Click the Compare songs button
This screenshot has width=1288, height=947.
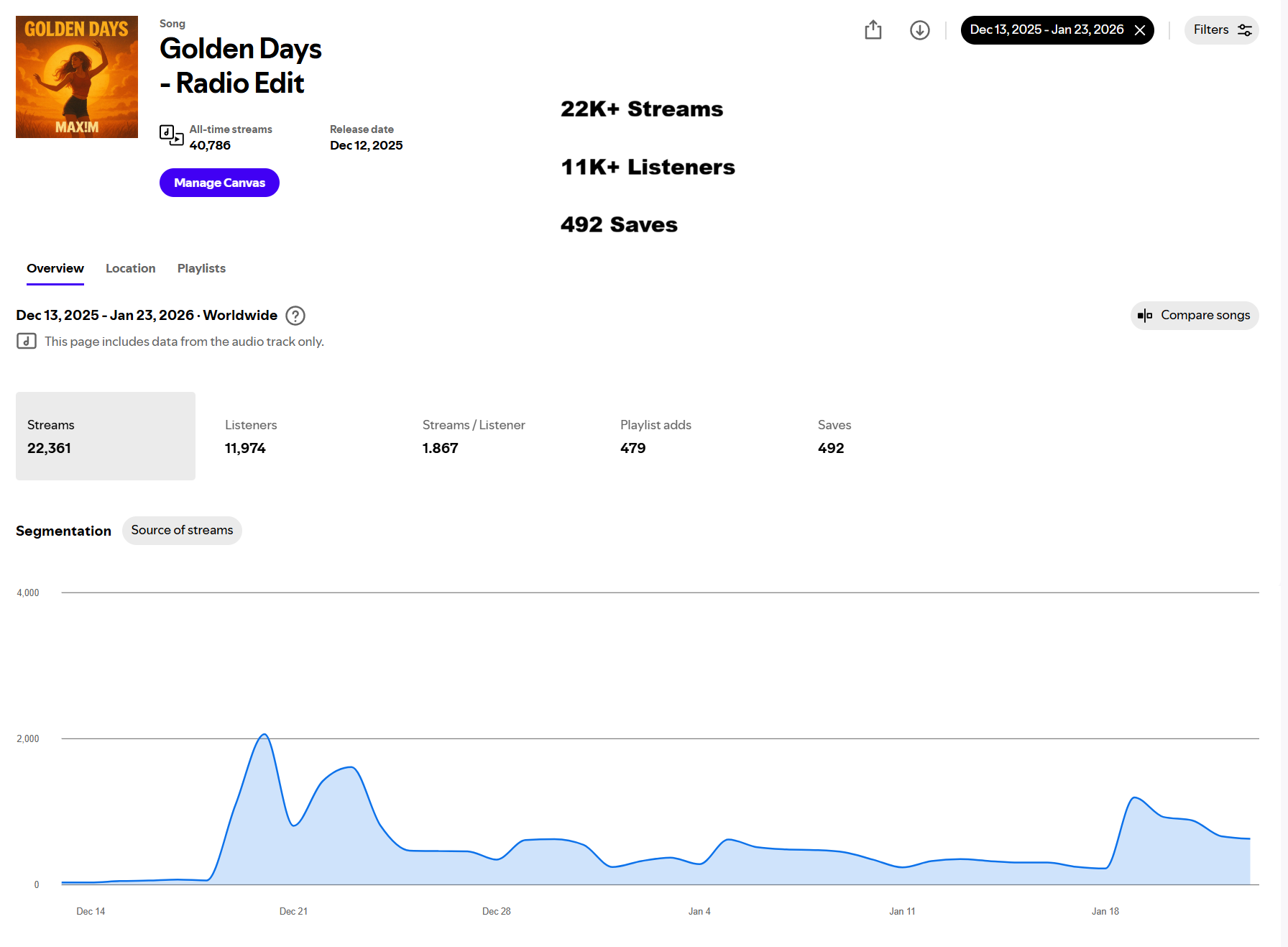click(1195, 316)
